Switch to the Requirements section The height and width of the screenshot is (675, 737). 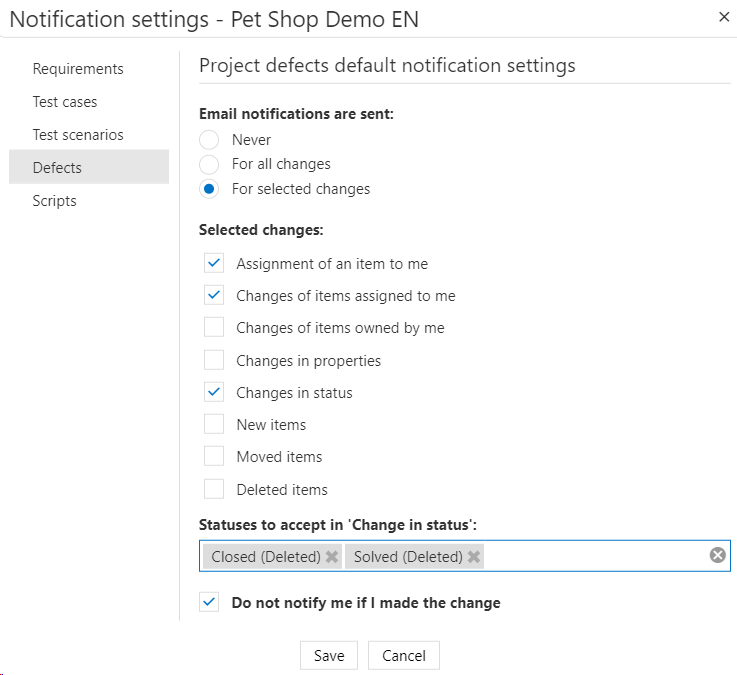[78, 69]
